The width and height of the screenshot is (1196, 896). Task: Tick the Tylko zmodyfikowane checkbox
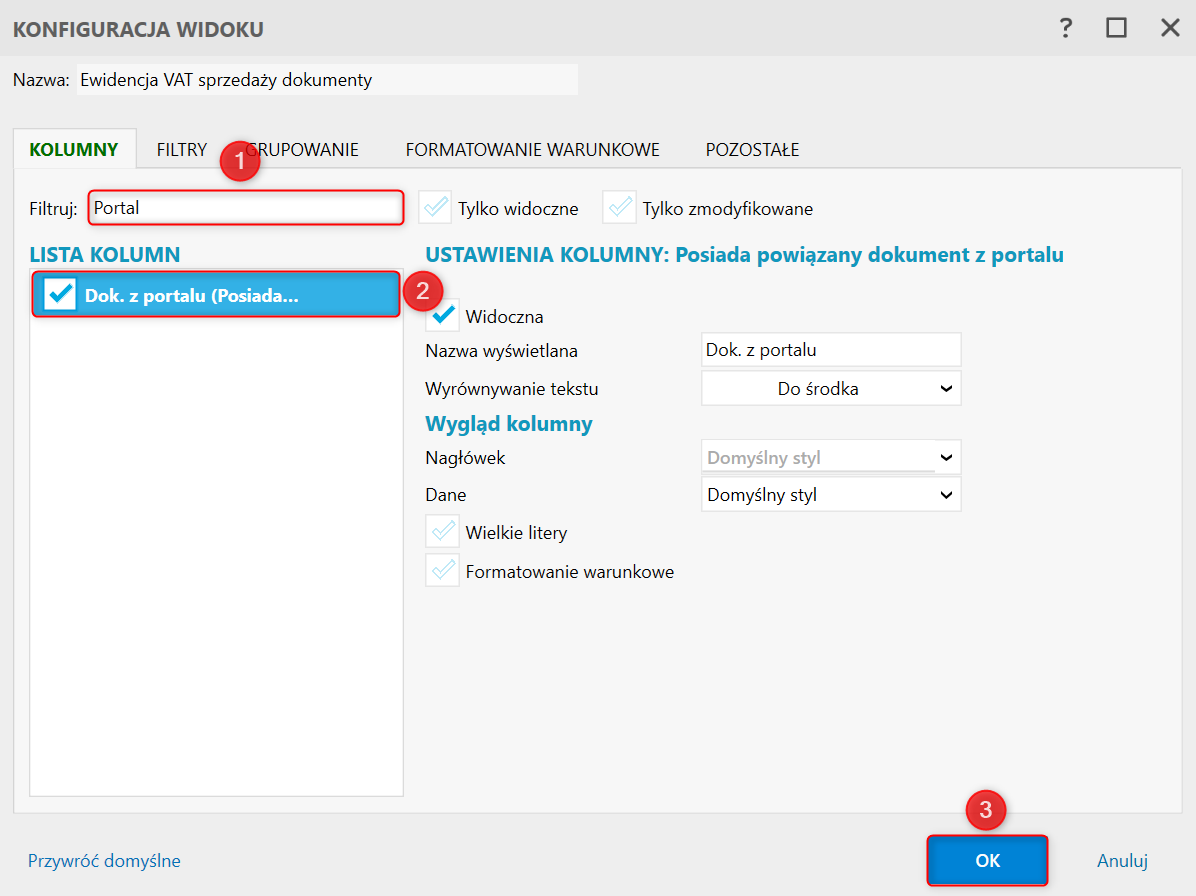tap(619, 207)
